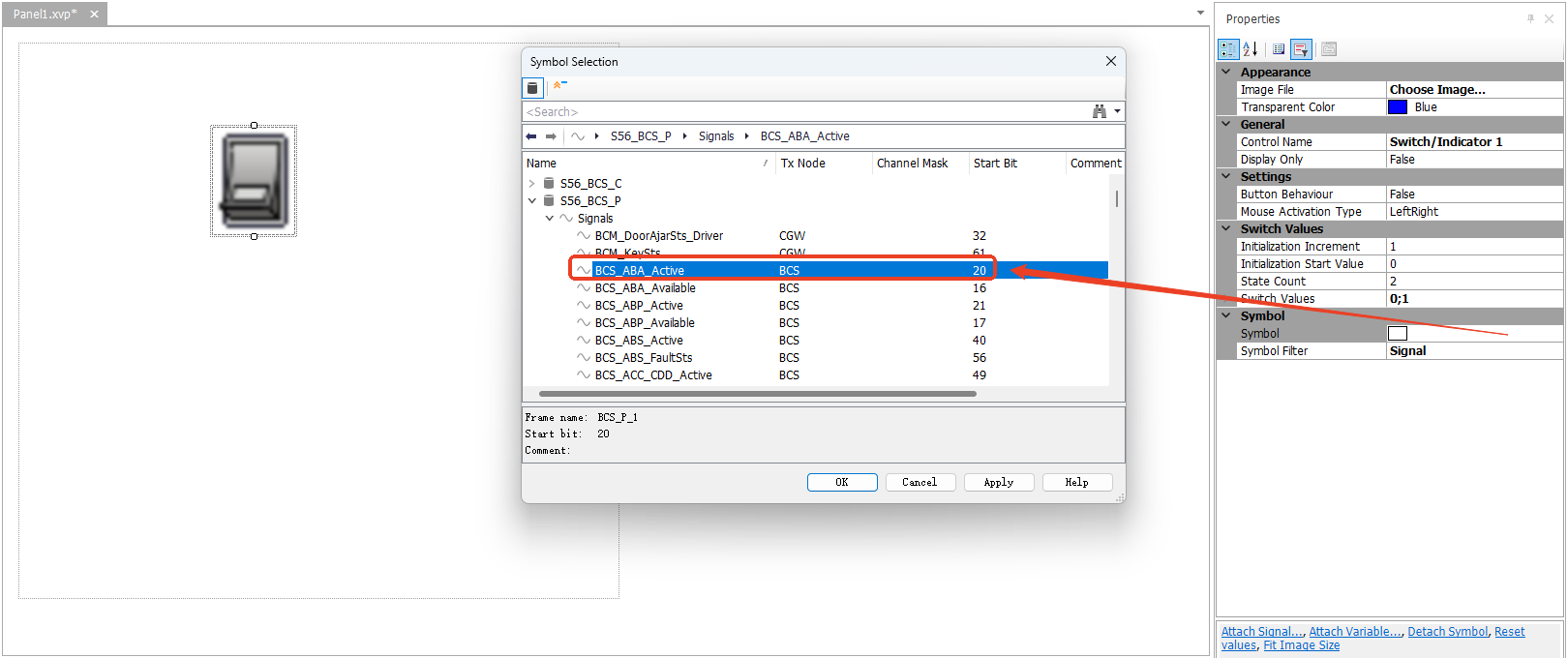This screenshot has height=658, width=1568.
Task: Select the BCS_ABP_Available signal
Action: tap(645, 322)
